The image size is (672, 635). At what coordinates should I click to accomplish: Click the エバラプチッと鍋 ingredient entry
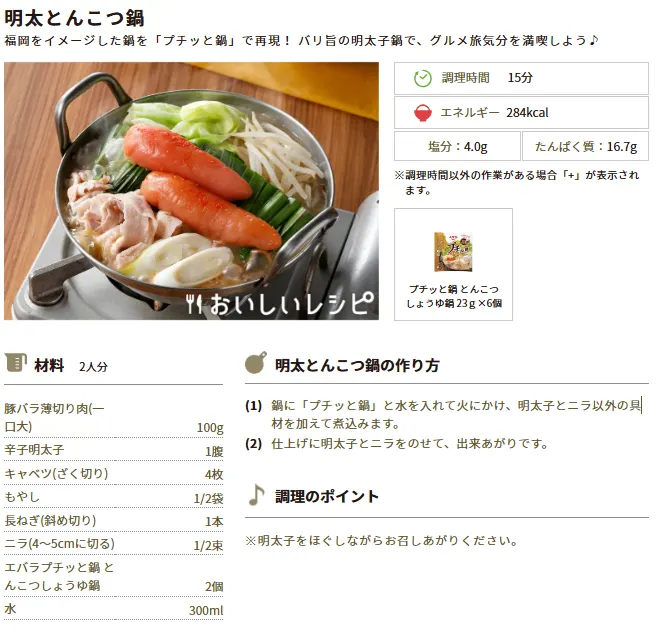coord(114,576)
